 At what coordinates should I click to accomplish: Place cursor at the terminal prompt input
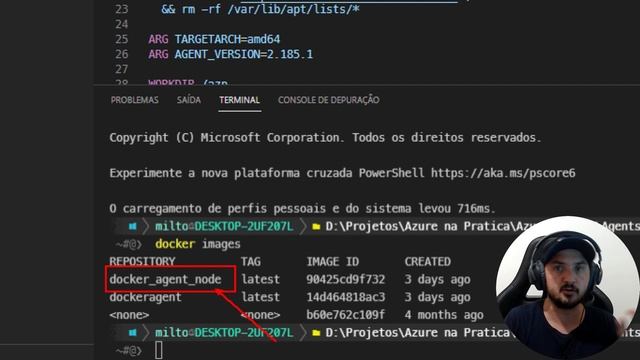tap(159, 350)
